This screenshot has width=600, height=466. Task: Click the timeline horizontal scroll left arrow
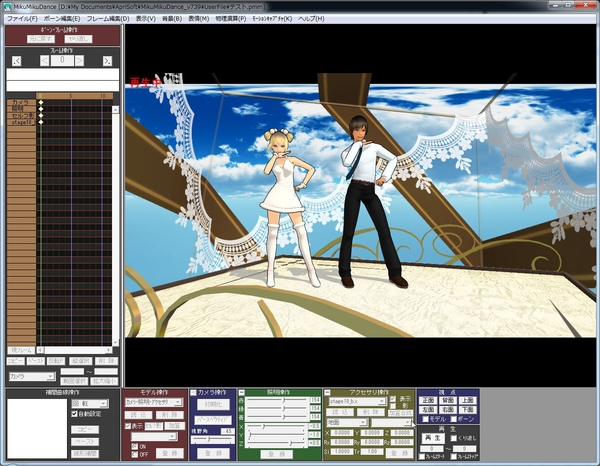[40, 350]
